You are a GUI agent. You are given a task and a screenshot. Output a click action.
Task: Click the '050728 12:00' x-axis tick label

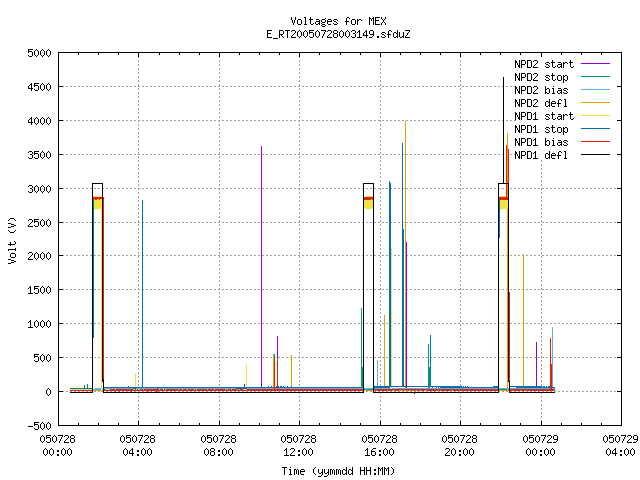click(298, 446)
